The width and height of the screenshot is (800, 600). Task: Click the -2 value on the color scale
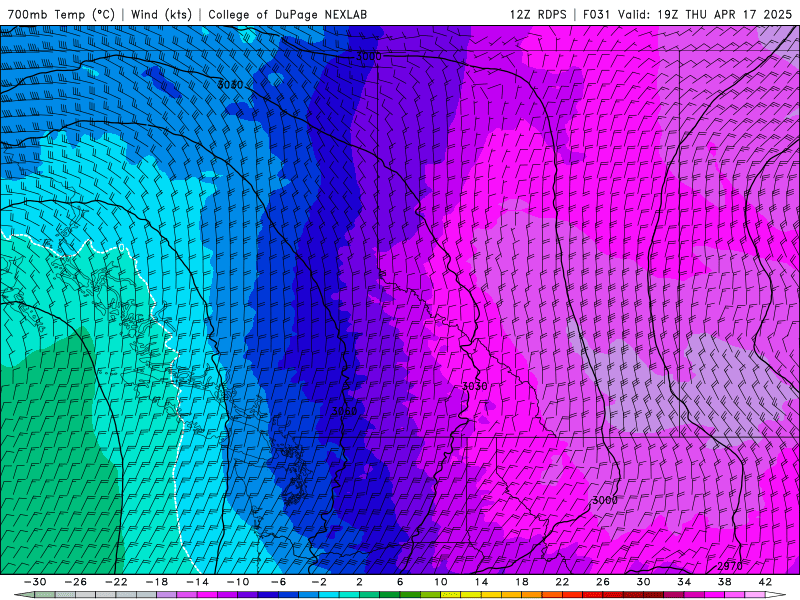[x=318, y=582]
